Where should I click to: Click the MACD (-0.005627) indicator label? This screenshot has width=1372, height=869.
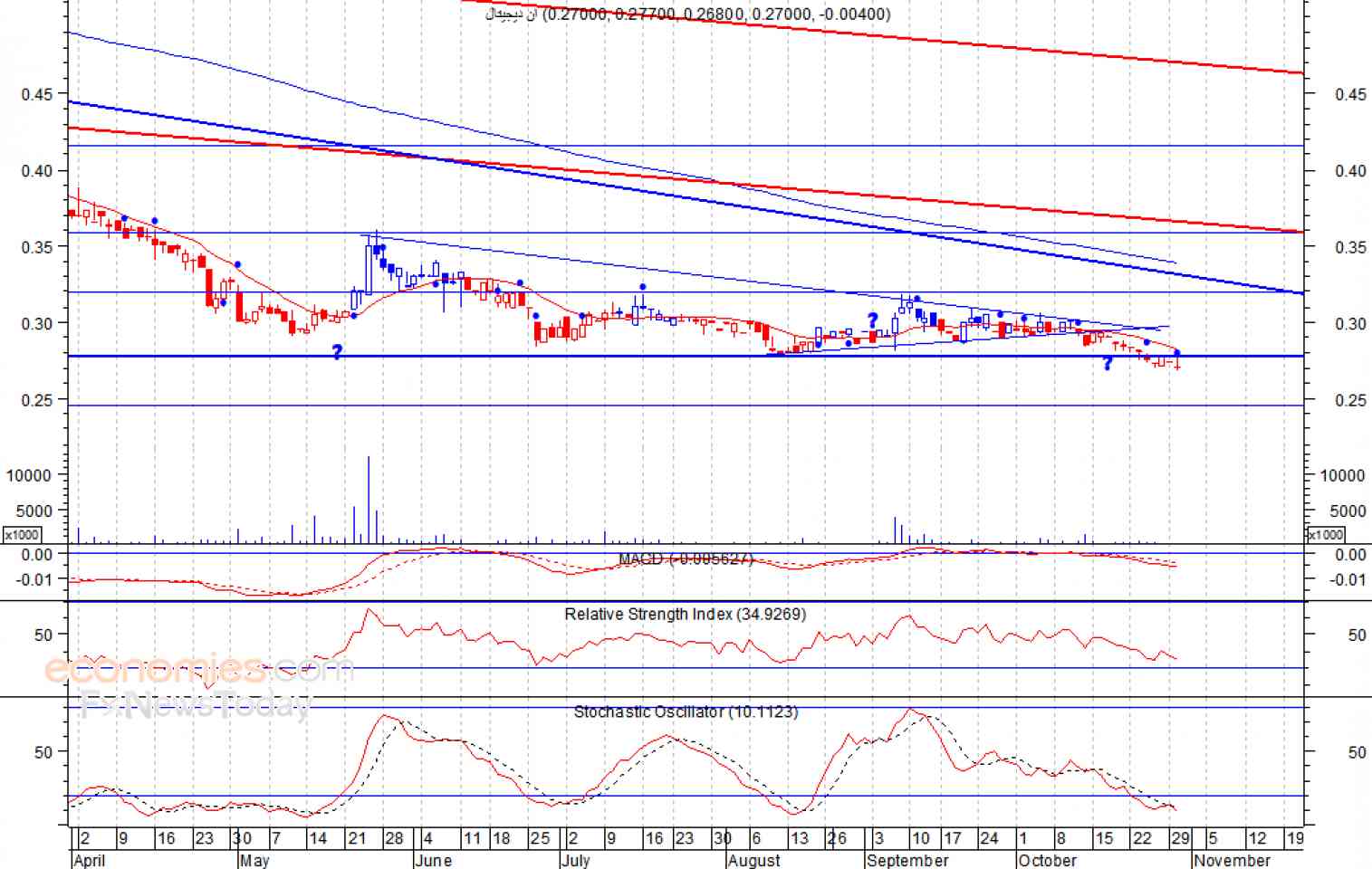tap(686, 559)
